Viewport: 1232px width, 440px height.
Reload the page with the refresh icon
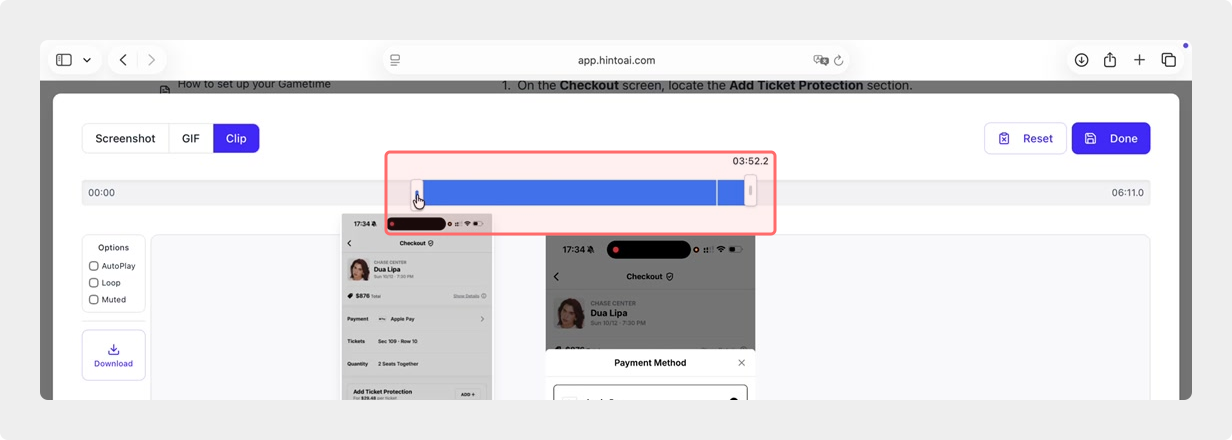click(x=839, y=60)
